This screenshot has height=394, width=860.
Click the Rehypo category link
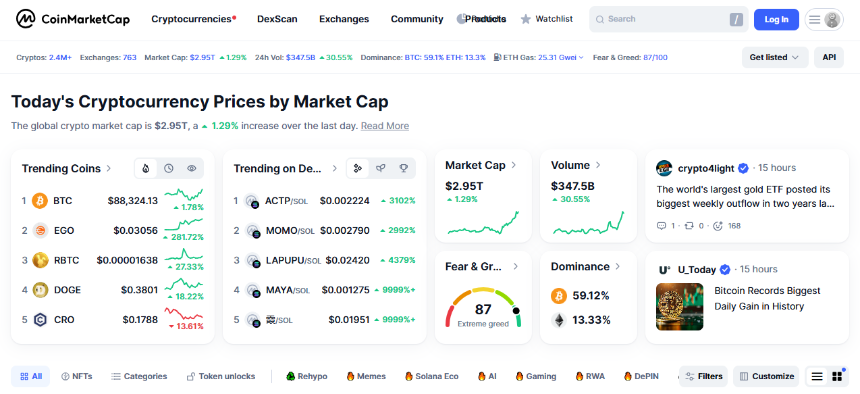point(307,376)
